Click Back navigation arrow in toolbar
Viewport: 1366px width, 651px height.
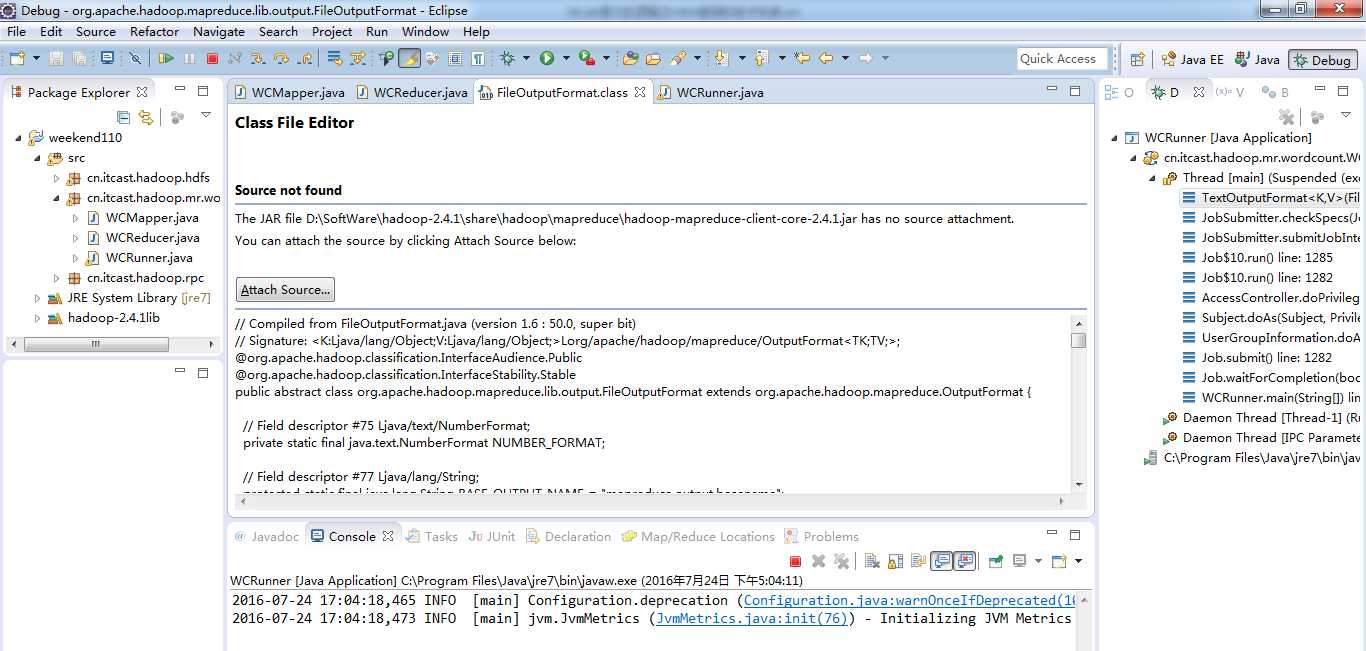point(826,59)
